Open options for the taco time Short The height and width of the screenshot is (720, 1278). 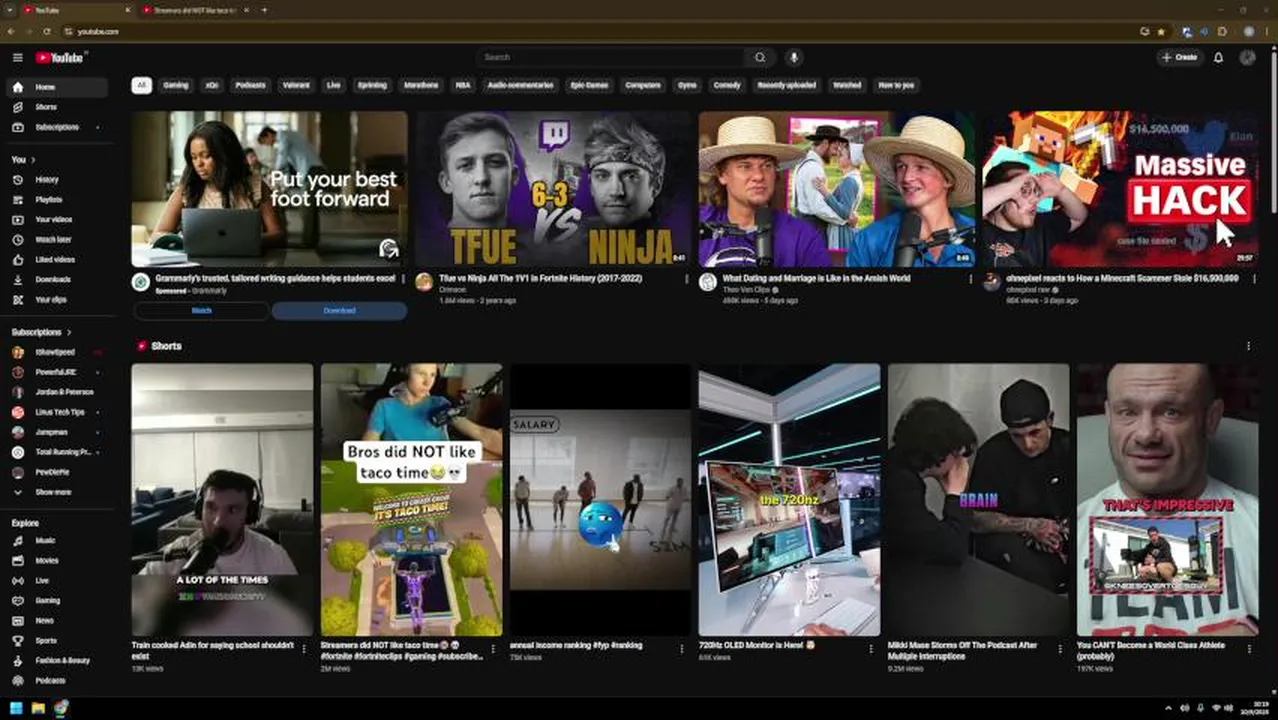point(493,649)
